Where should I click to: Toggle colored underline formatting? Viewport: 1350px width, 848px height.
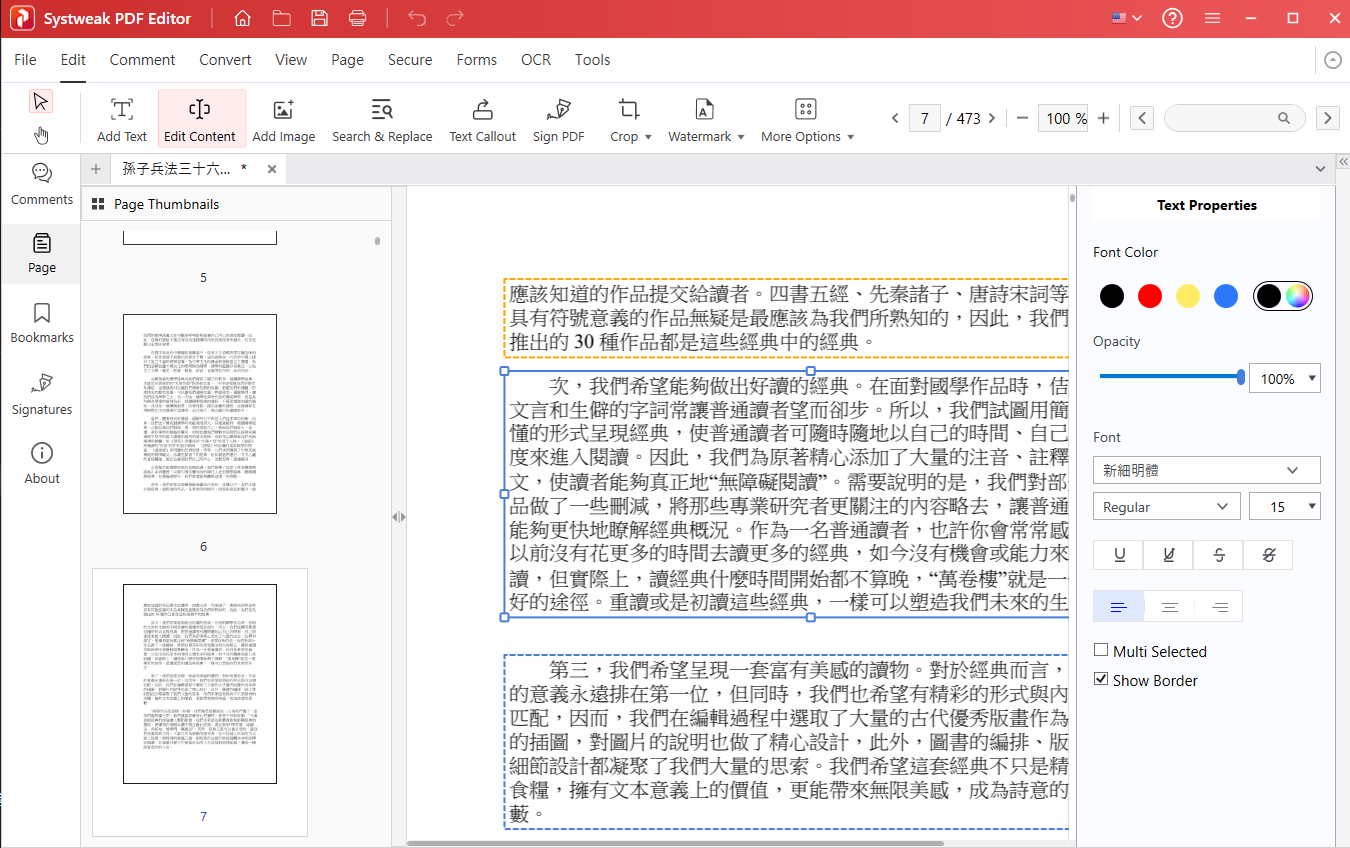point(1169,555)
